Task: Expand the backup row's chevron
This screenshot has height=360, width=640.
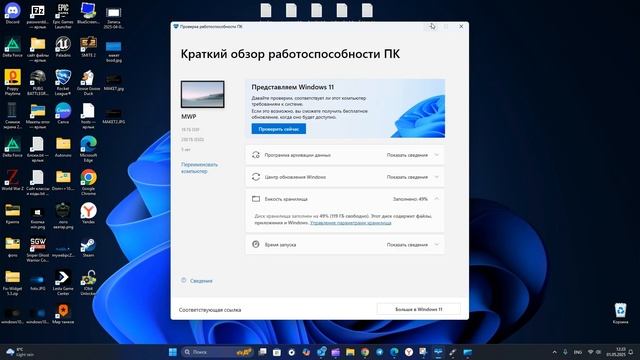Action: coord(436,155)
